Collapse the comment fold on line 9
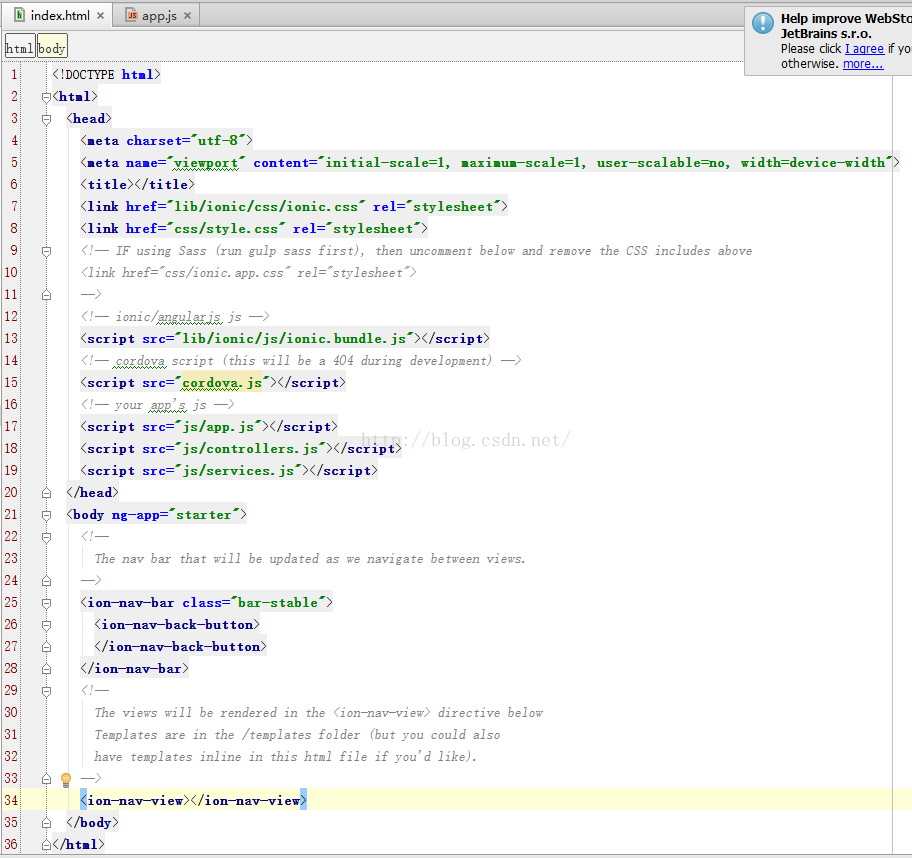Screen dimensions: 912x858 point(47,251)
